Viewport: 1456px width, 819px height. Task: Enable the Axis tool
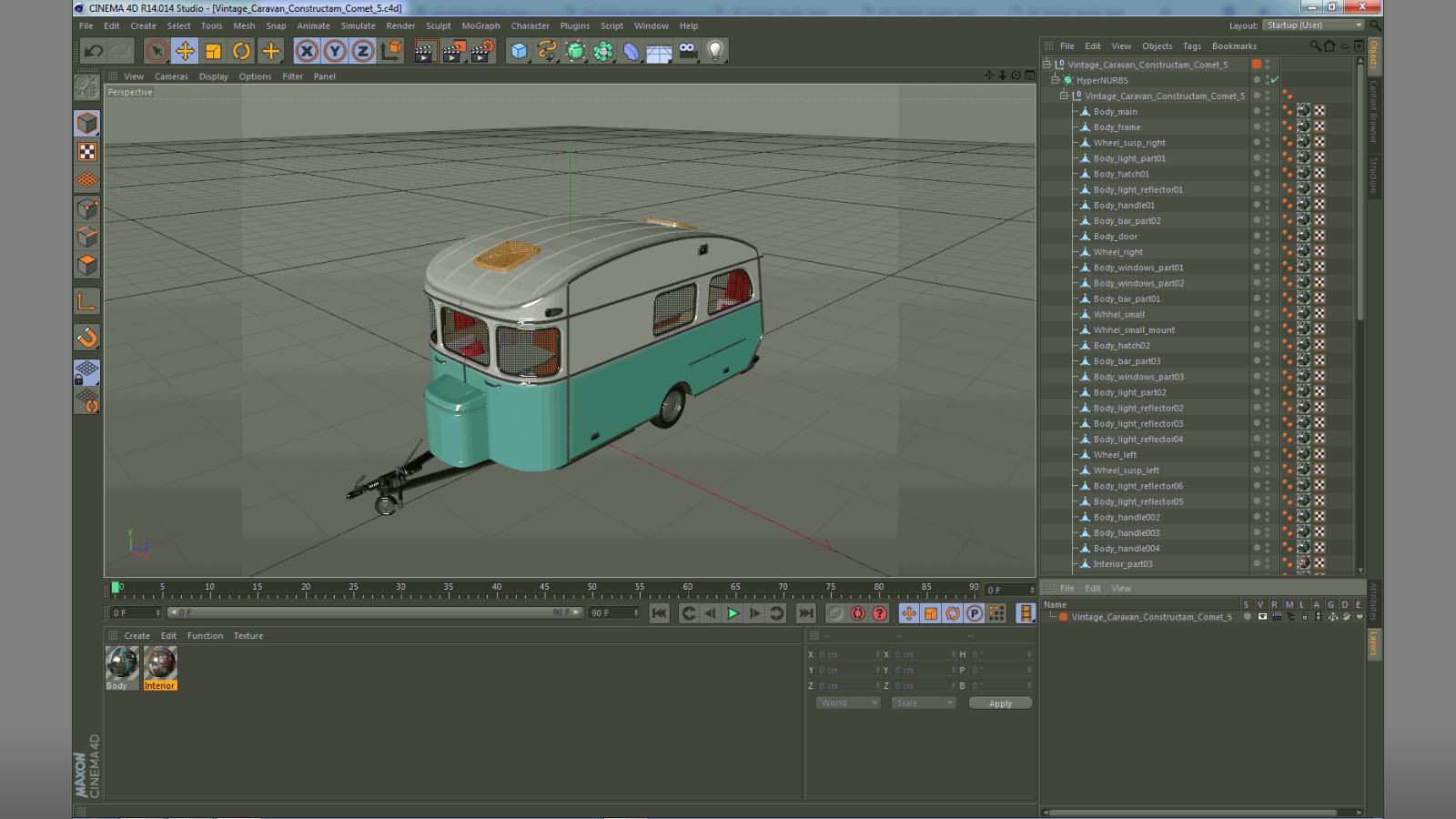87,301
